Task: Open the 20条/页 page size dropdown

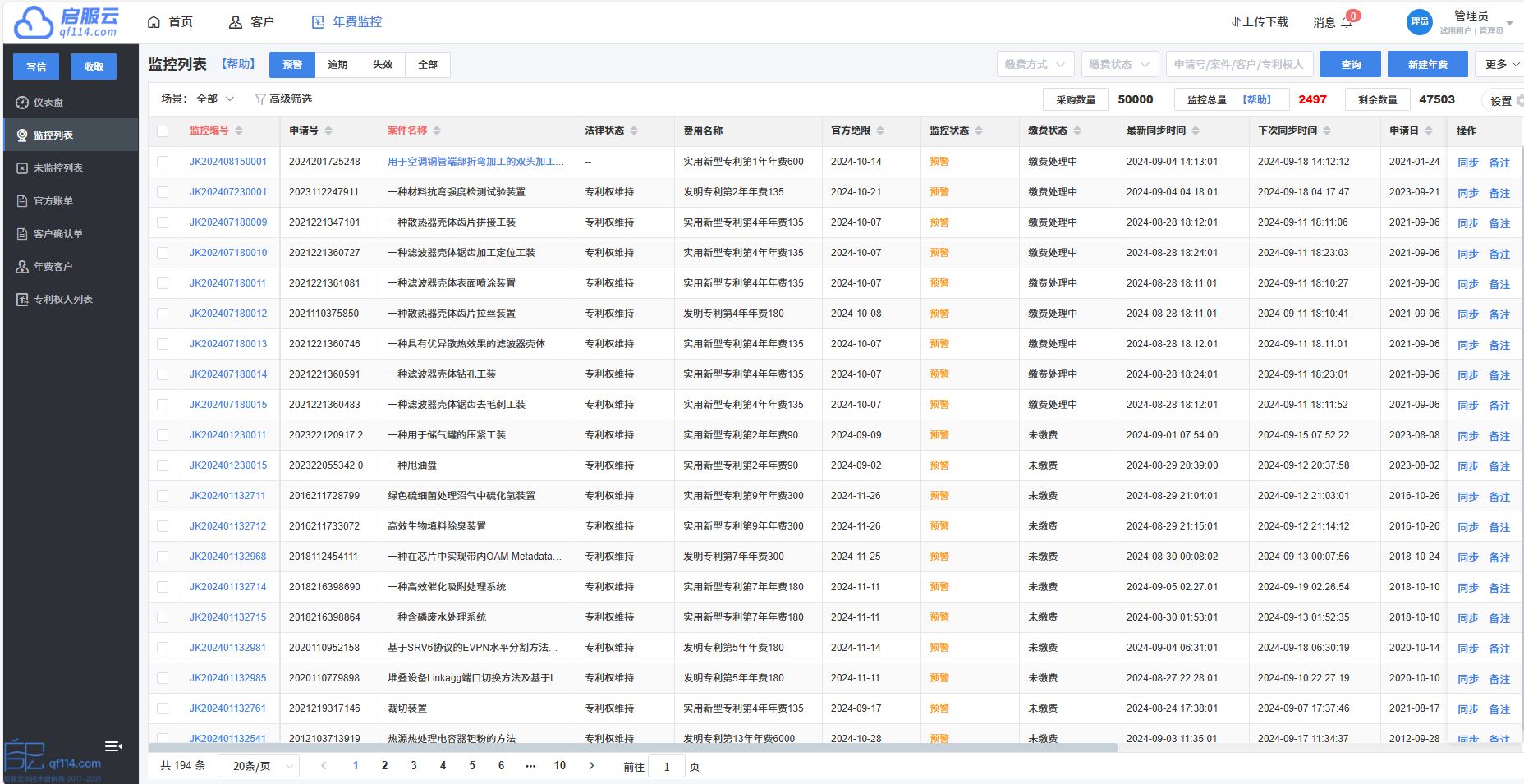Action: [x=259, y=766]
